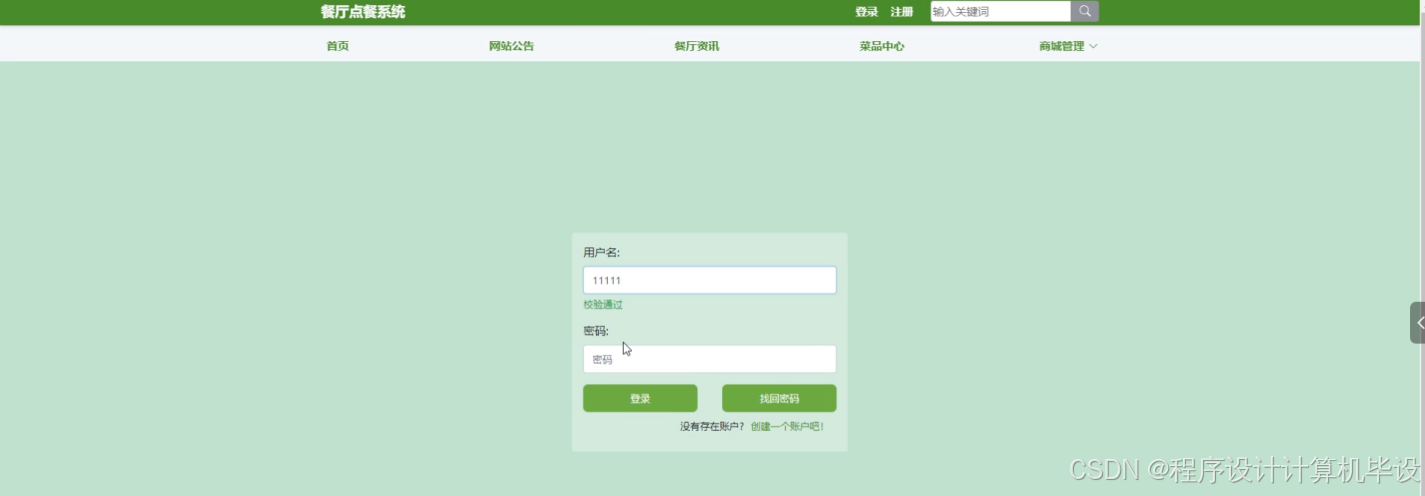Click the 注册 link in top bar
Screen dimensions: 1425x496
[x=902, y=12]
